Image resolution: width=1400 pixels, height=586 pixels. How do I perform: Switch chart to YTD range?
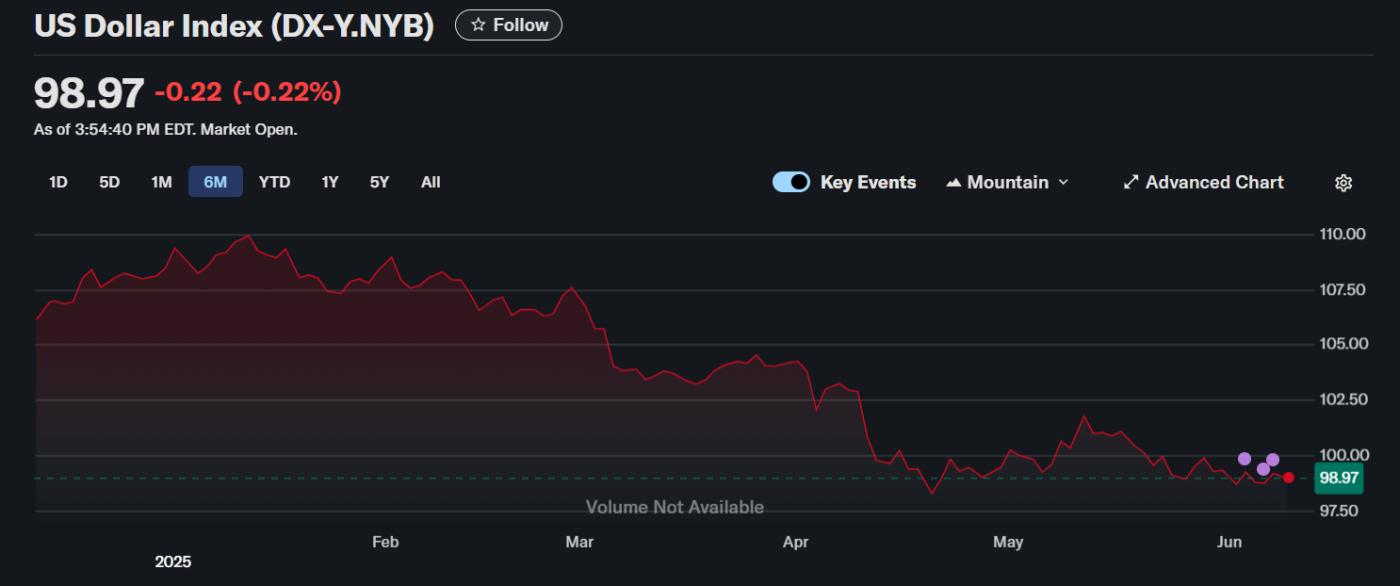coord(274,182)
